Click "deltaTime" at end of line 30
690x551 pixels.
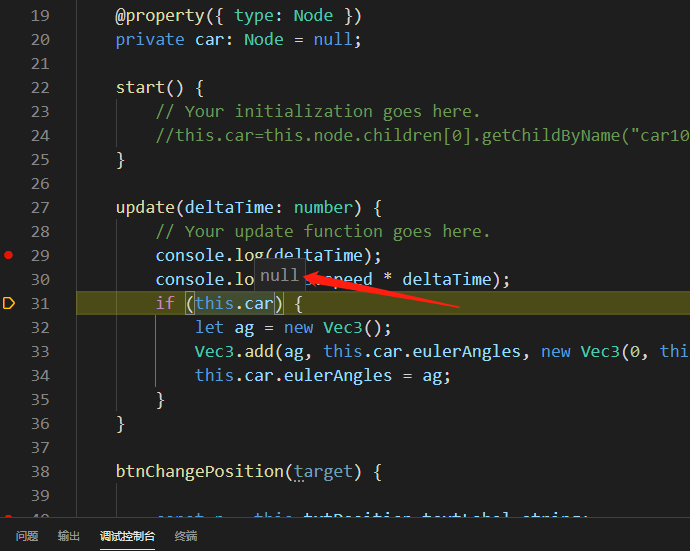tap(447, 279)
